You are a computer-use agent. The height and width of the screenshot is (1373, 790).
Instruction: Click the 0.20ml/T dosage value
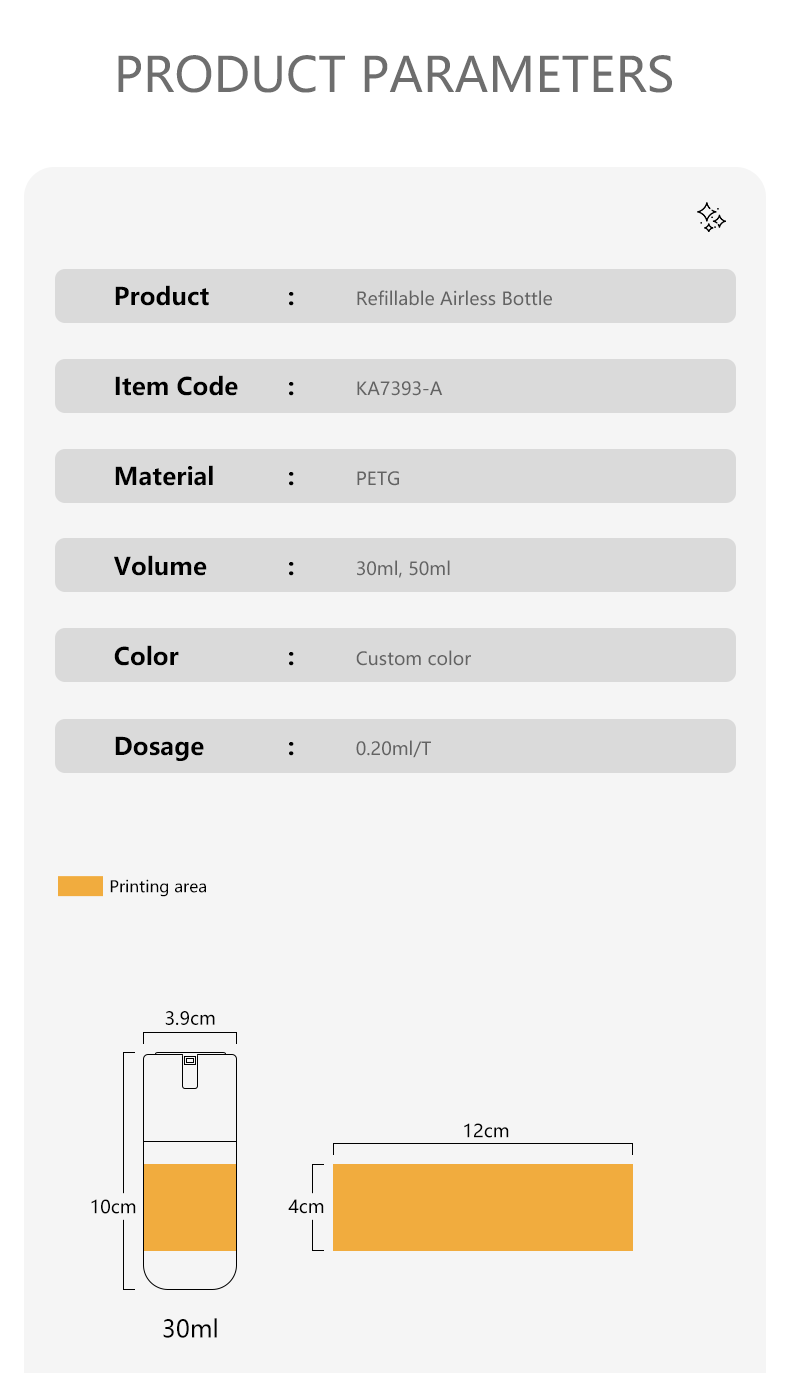point(394,748)
